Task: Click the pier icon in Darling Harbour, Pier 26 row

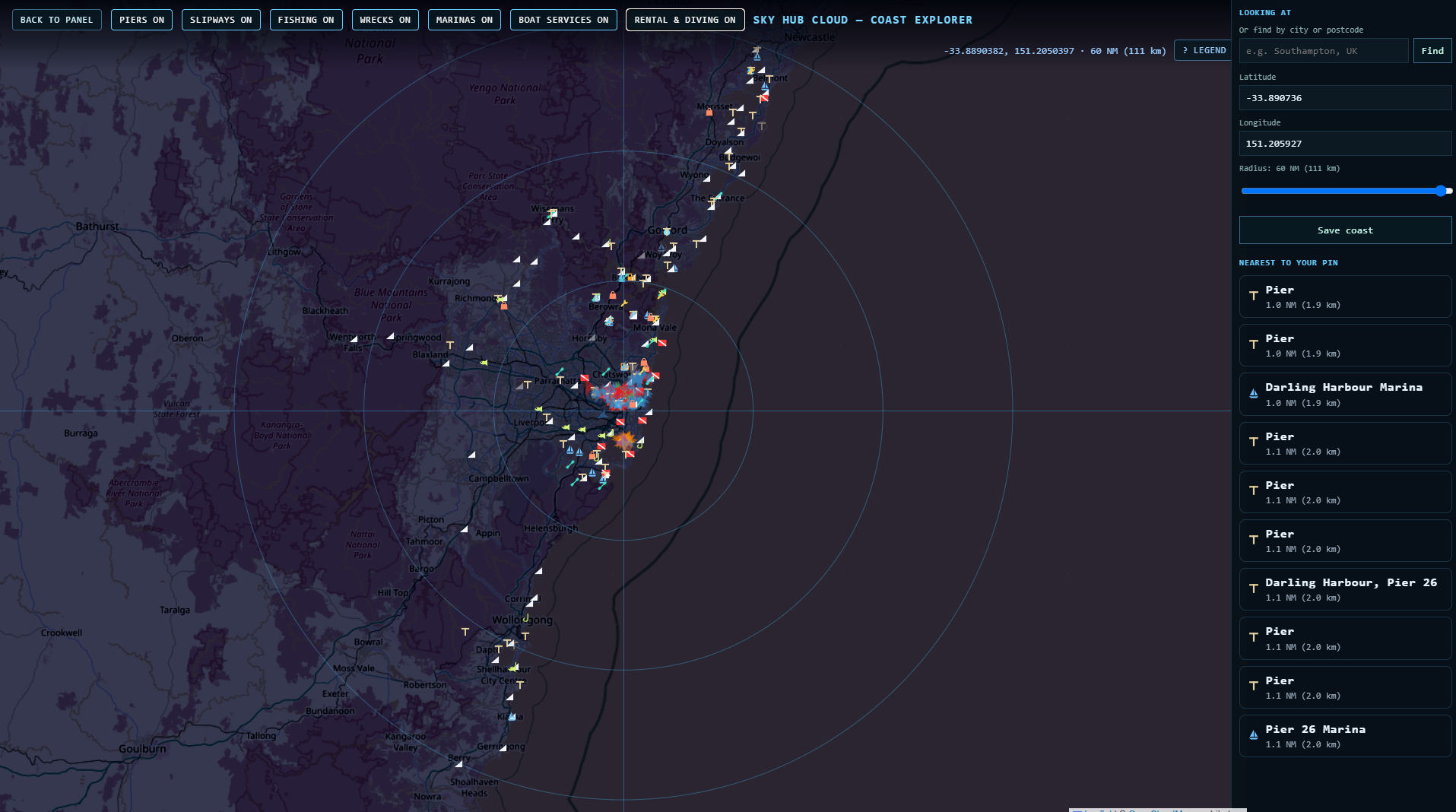Action: [x=1254, y=589]
